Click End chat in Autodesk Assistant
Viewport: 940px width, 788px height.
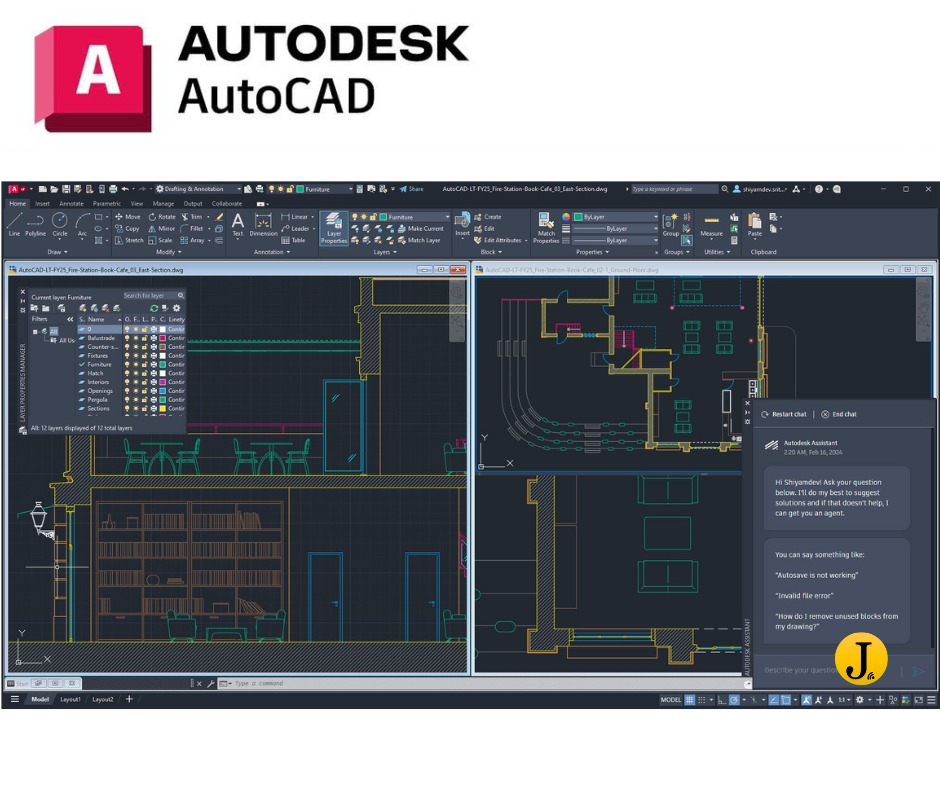[839, 414]
